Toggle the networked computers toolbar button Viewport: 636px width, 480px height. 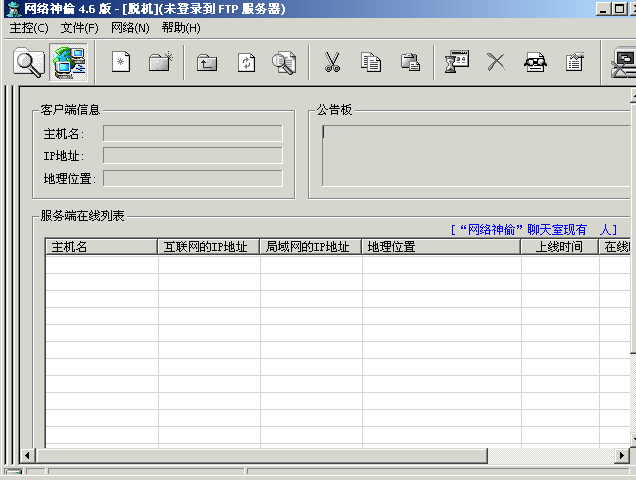point(69,62)
